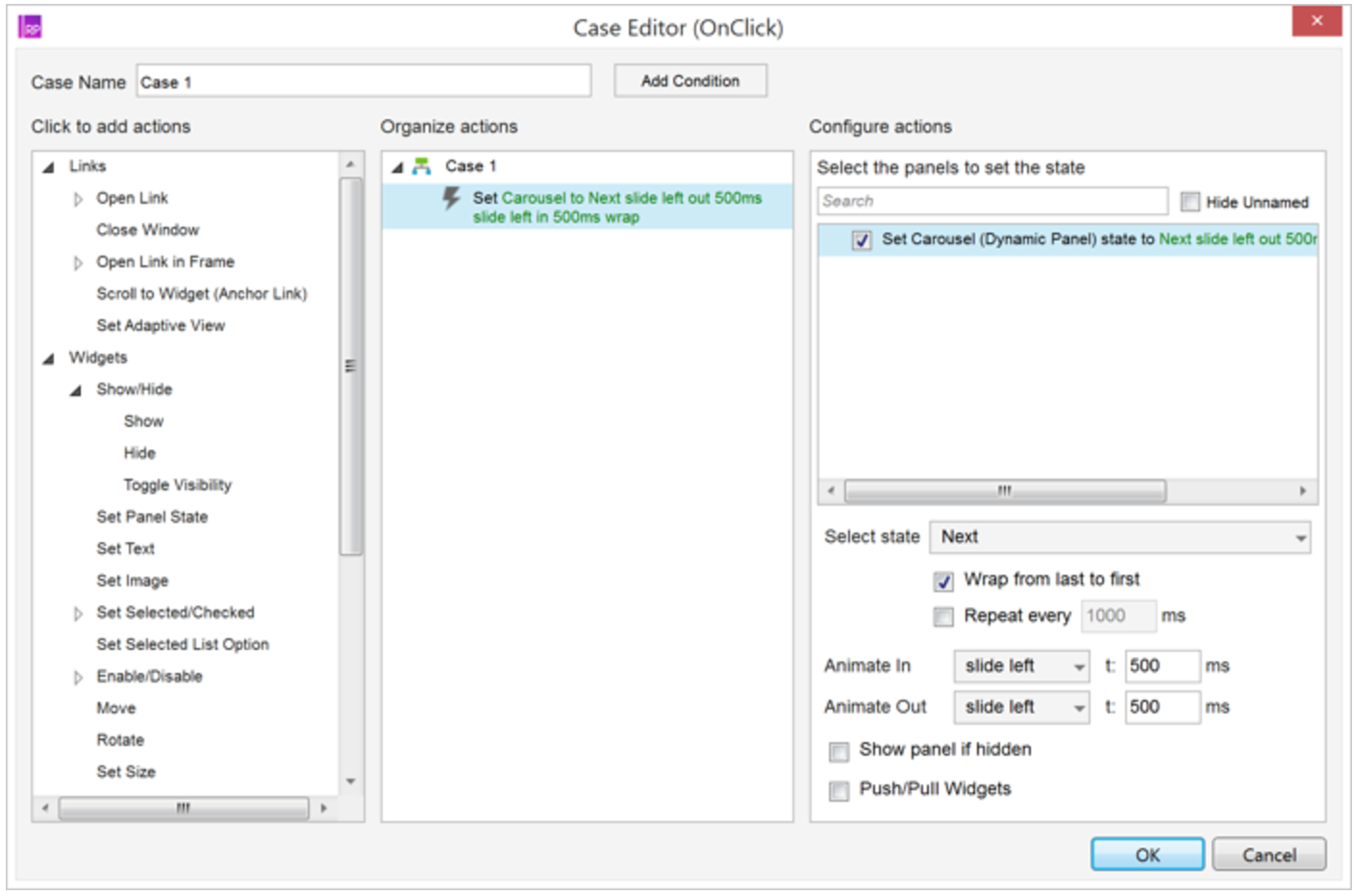The image size is (1354, 896).
Task: Click the actions list scroll up arrow
Action: click(x=350, y=164)
